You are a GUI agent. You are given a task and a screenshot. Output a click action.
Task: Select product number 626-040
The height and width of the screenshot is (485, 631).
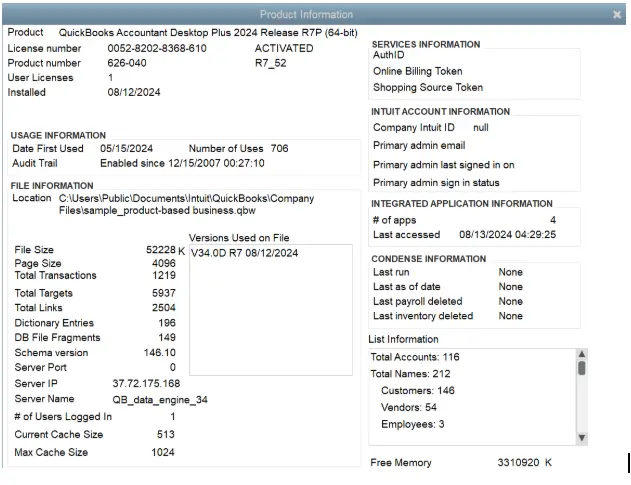(x=127, y=63)
